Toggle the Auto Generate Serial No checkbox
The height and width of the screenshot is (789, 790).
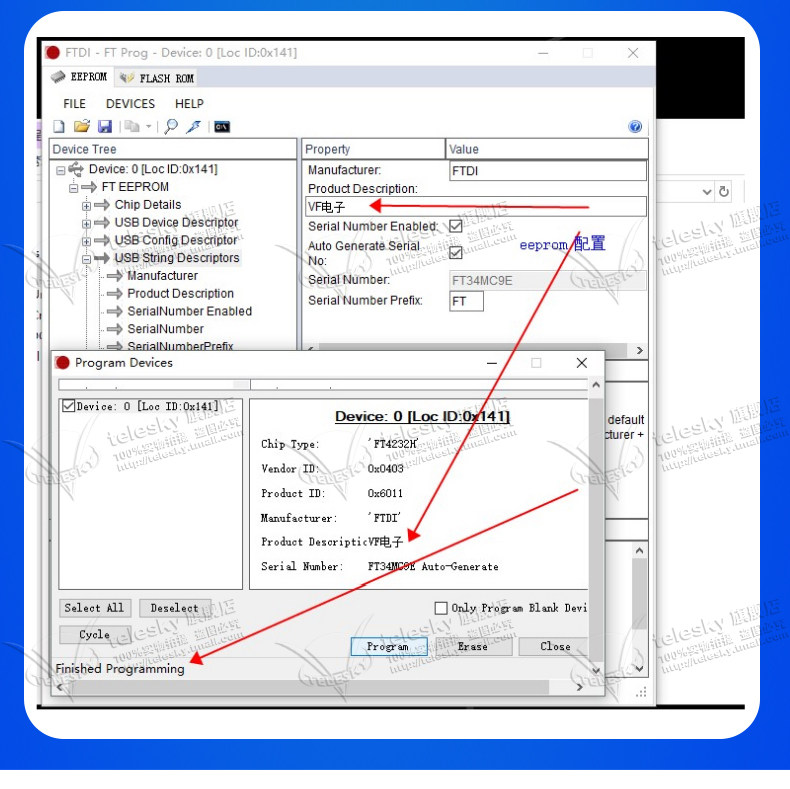[x=455, y=252]
